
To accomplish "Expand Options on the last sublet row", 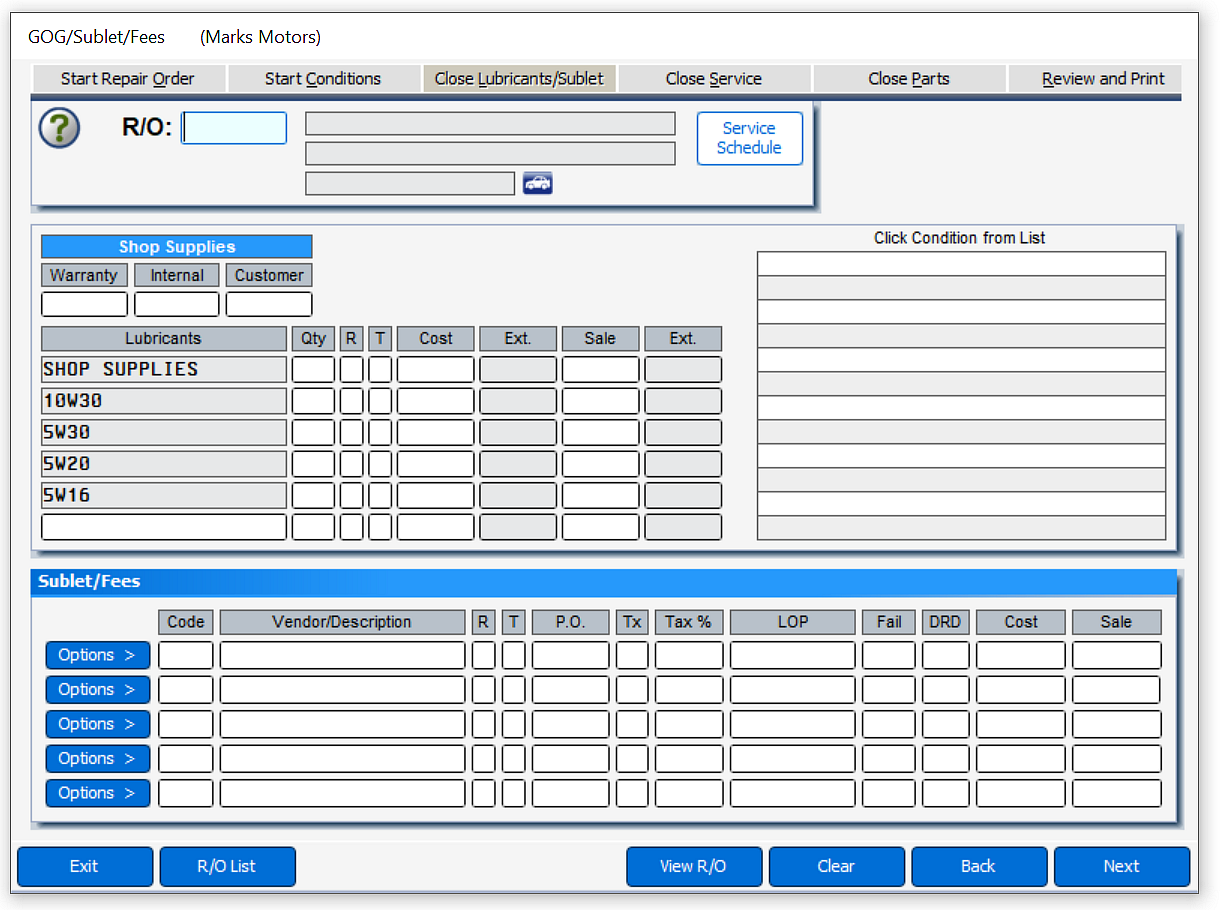I will click(97, 793).
